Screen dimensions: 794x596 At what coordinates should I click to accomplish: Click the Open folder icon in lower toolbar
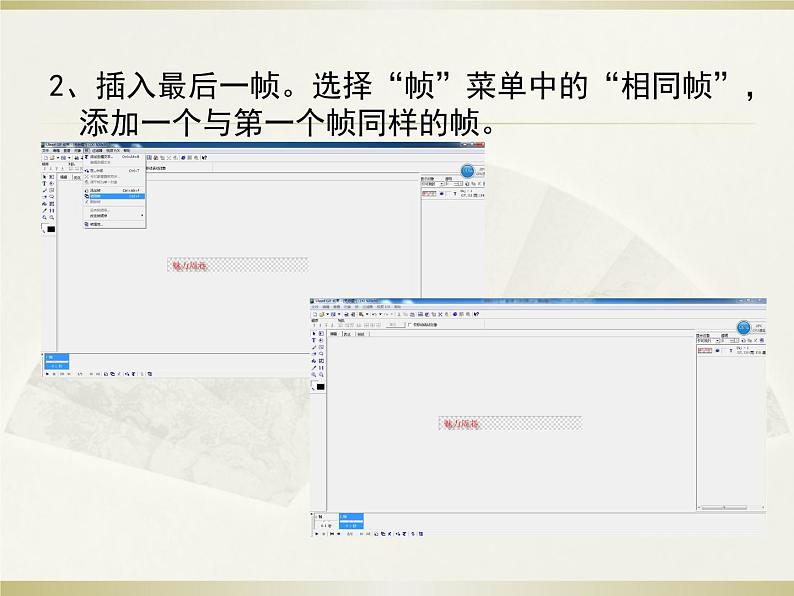coord(322,314)
